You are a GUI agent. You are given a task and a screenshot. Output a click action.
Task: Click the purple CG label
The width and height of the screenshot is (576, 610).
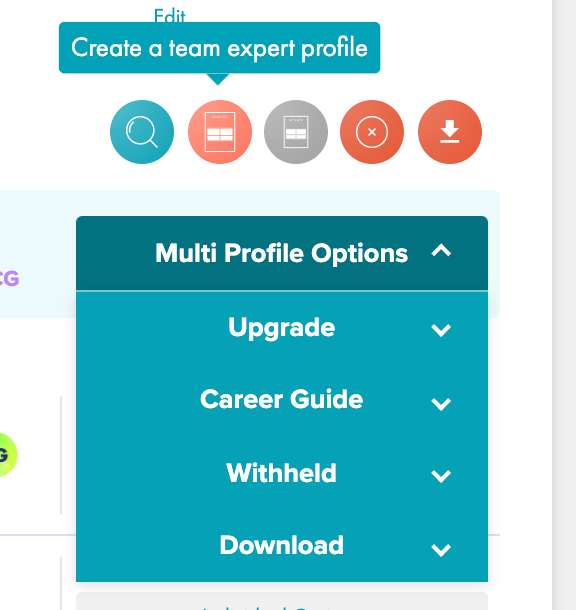tap(9, 278)
